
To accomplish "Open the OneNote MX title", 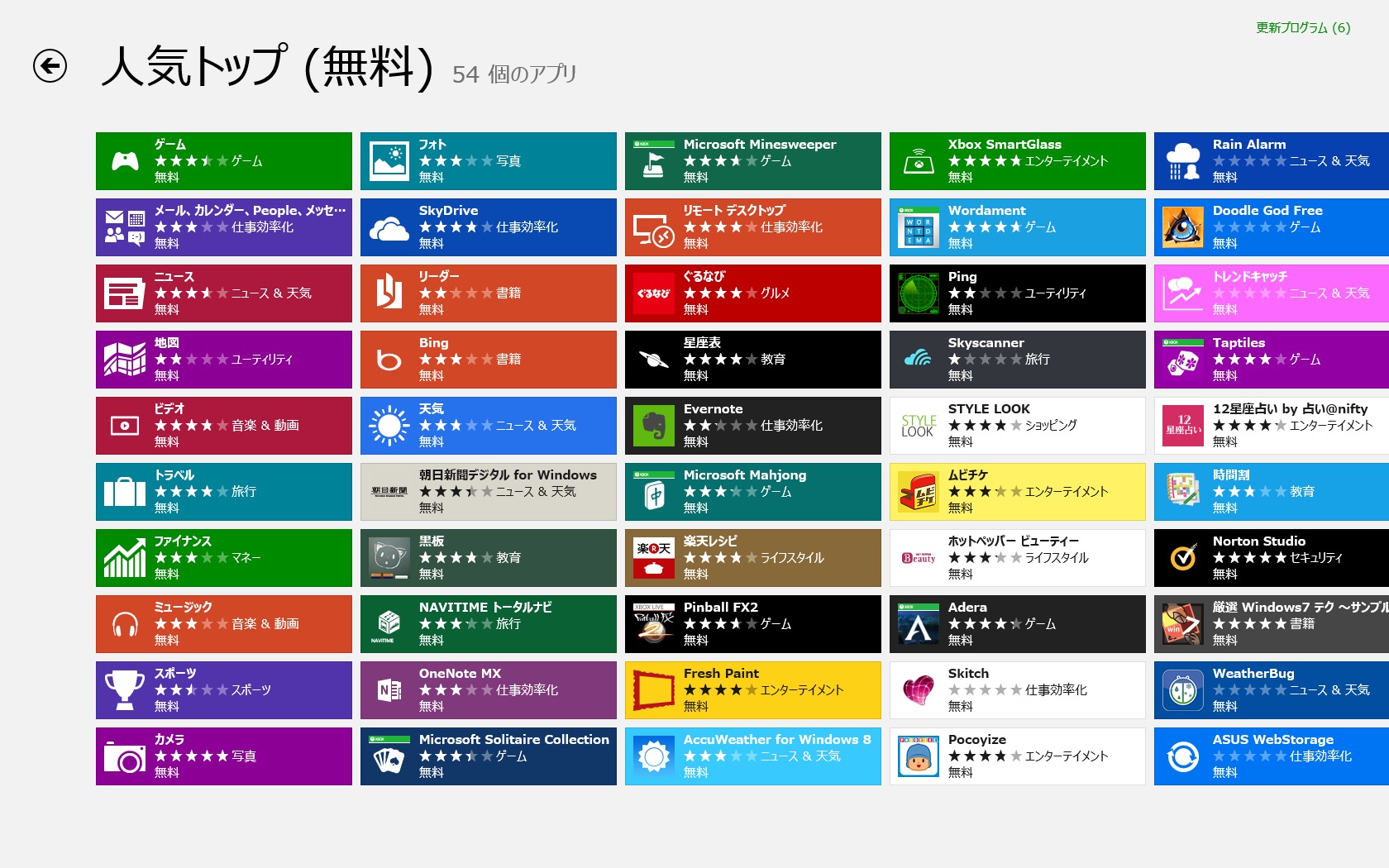I will (x=460, y=674).
